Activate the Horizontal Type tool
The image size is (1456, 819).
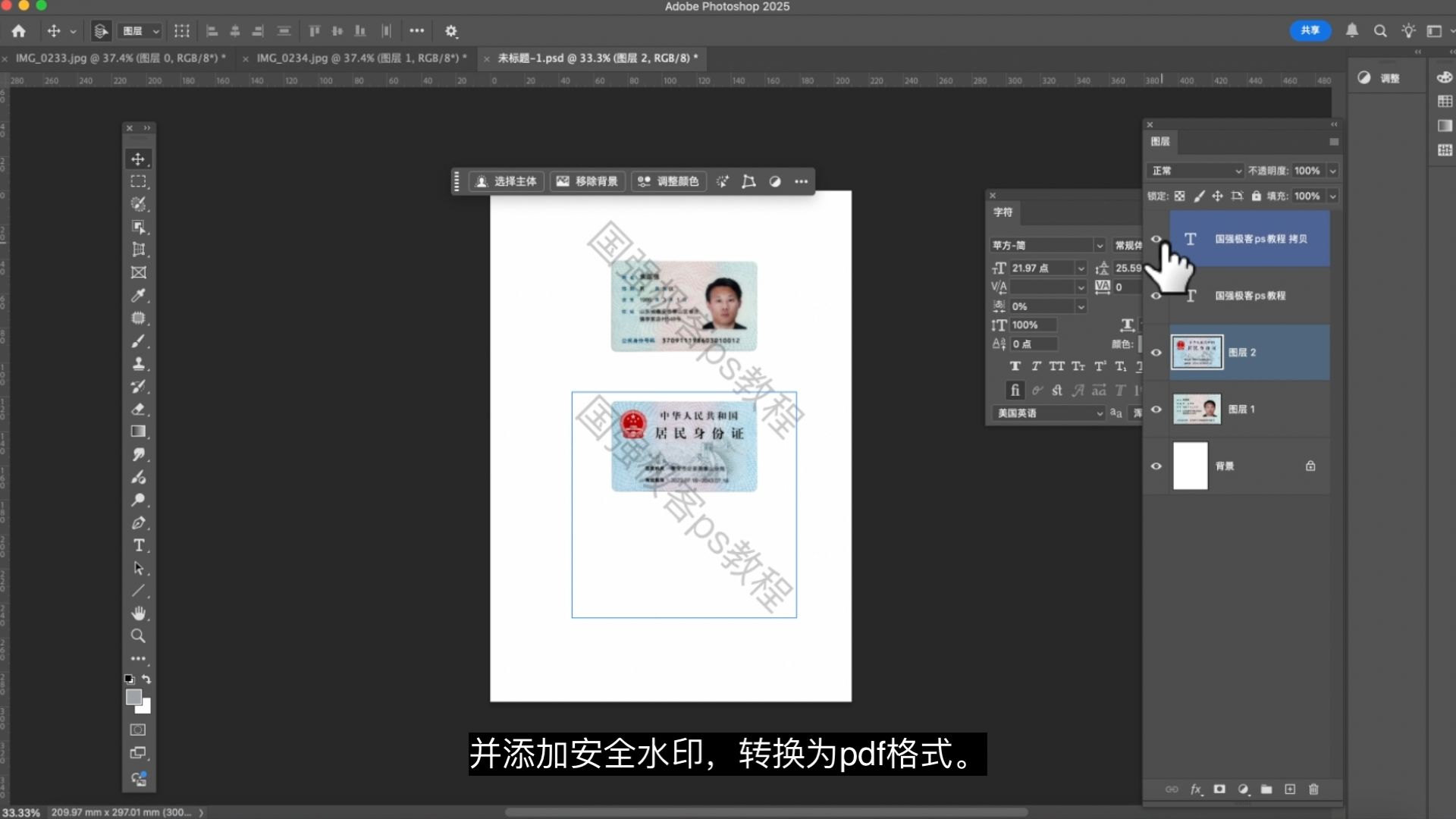point(138,545)
